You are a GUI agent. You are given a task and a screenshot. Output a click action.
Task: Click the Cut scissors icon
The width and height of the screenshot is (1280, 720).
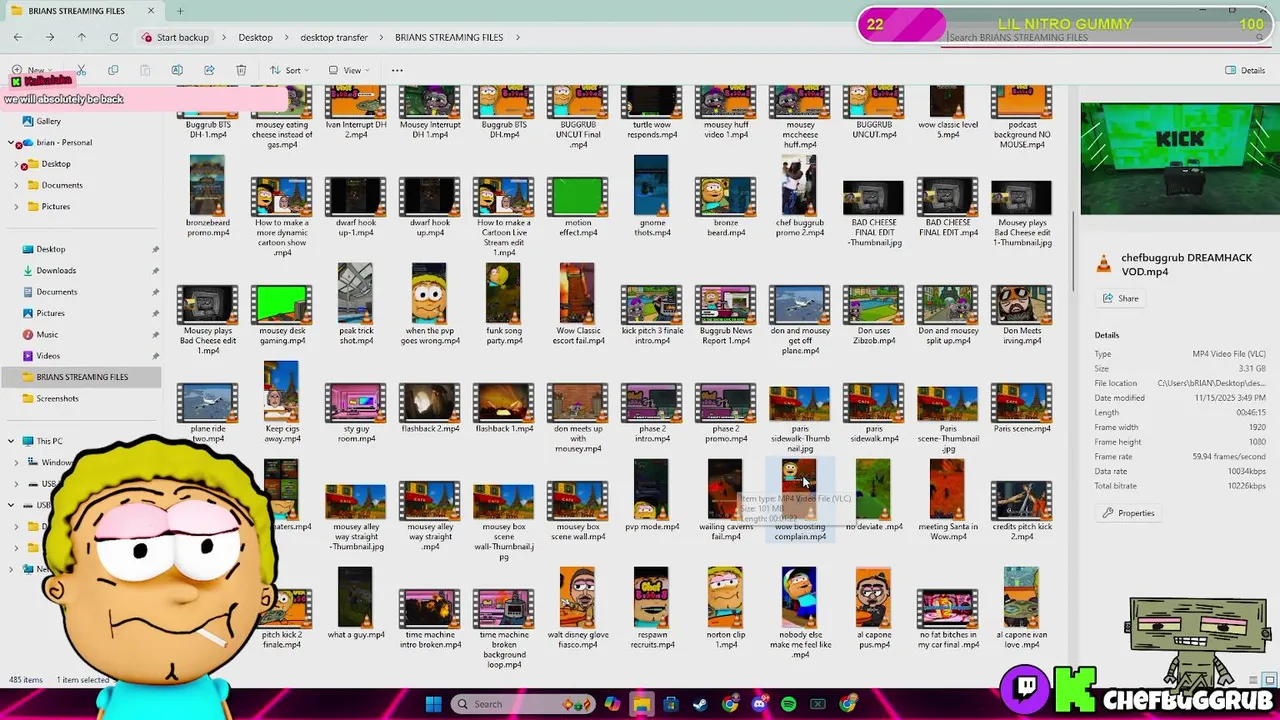[x=81, y=70]
